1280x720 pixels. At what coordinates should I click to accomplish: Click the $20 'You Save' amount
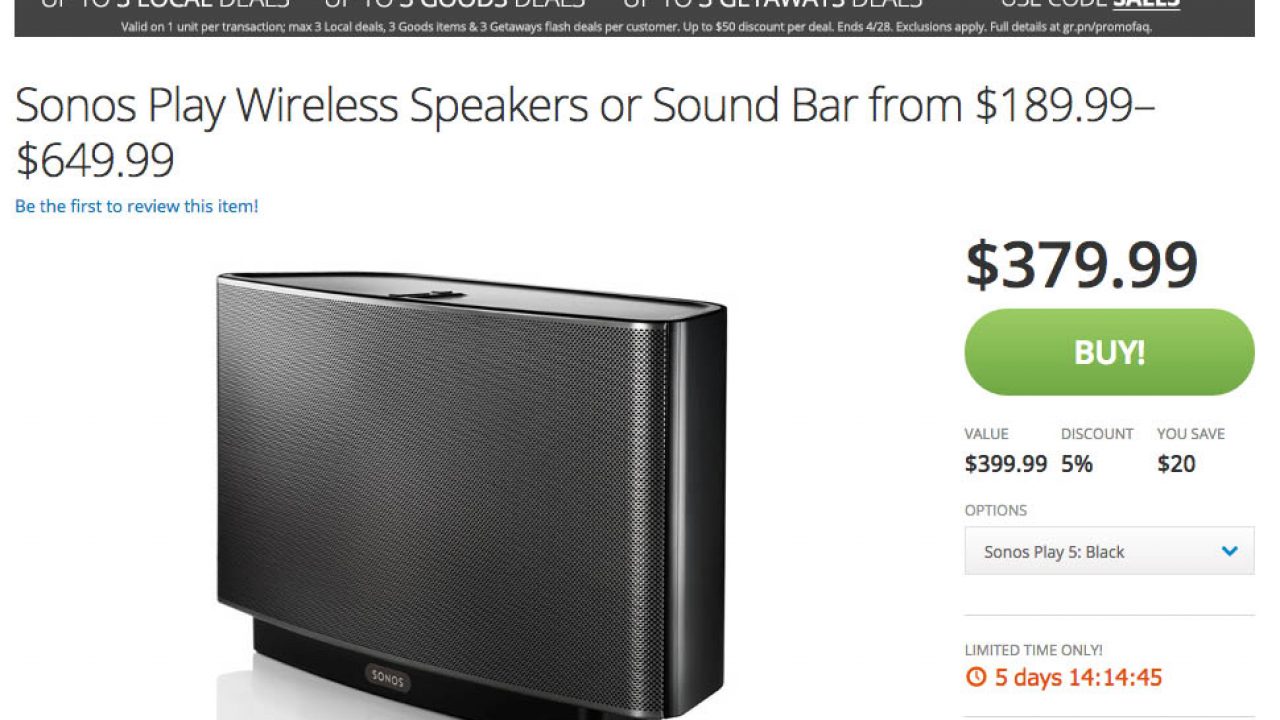[1176, 464]
